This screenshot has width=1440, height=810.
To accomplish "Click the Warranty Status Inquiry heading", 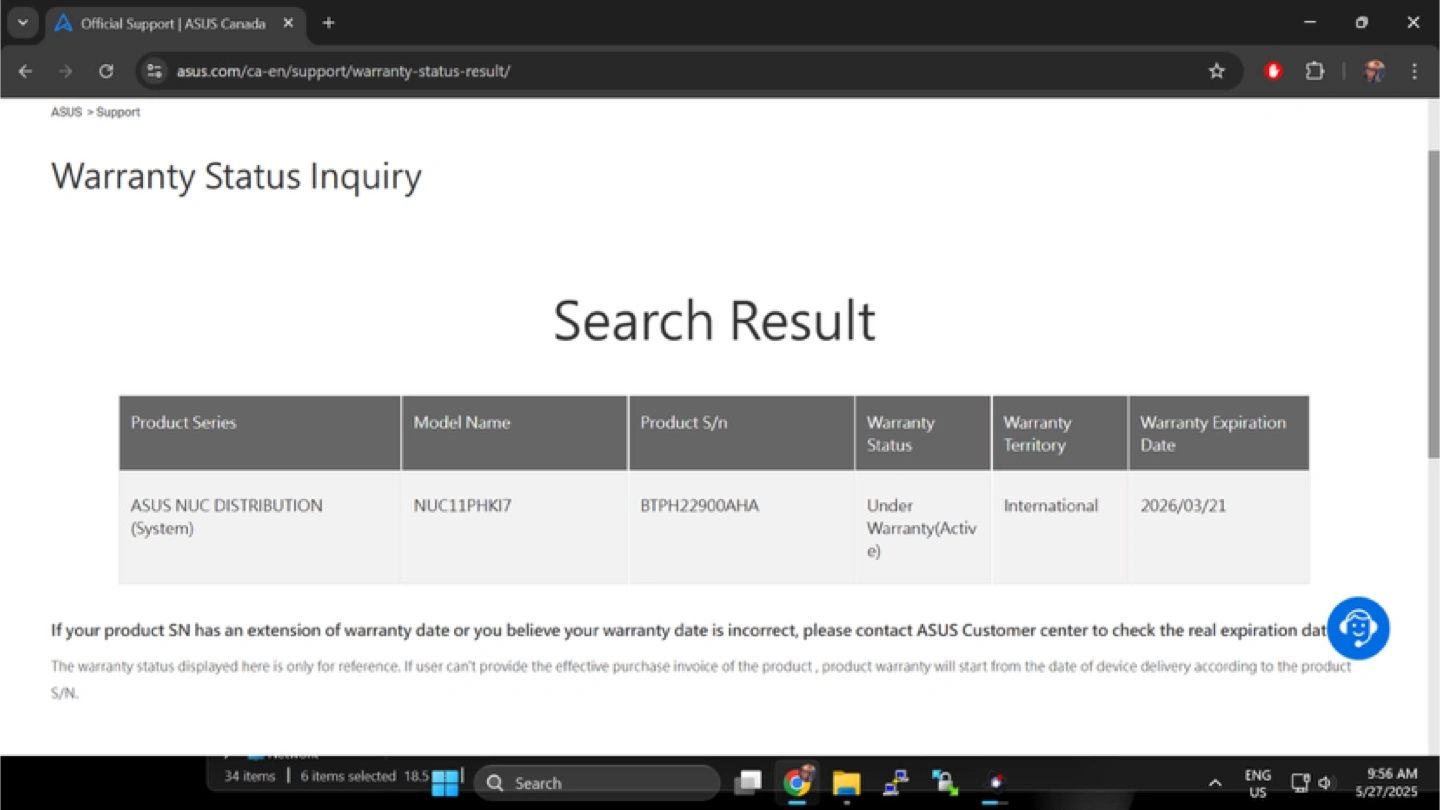I will coord(237,176).
